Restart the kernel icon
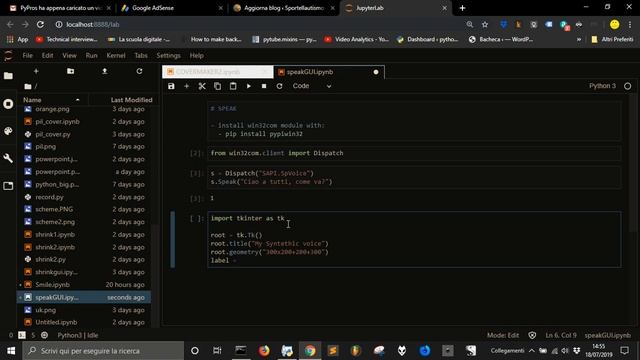This screenshot has height=360, width=640. point(279,86)
